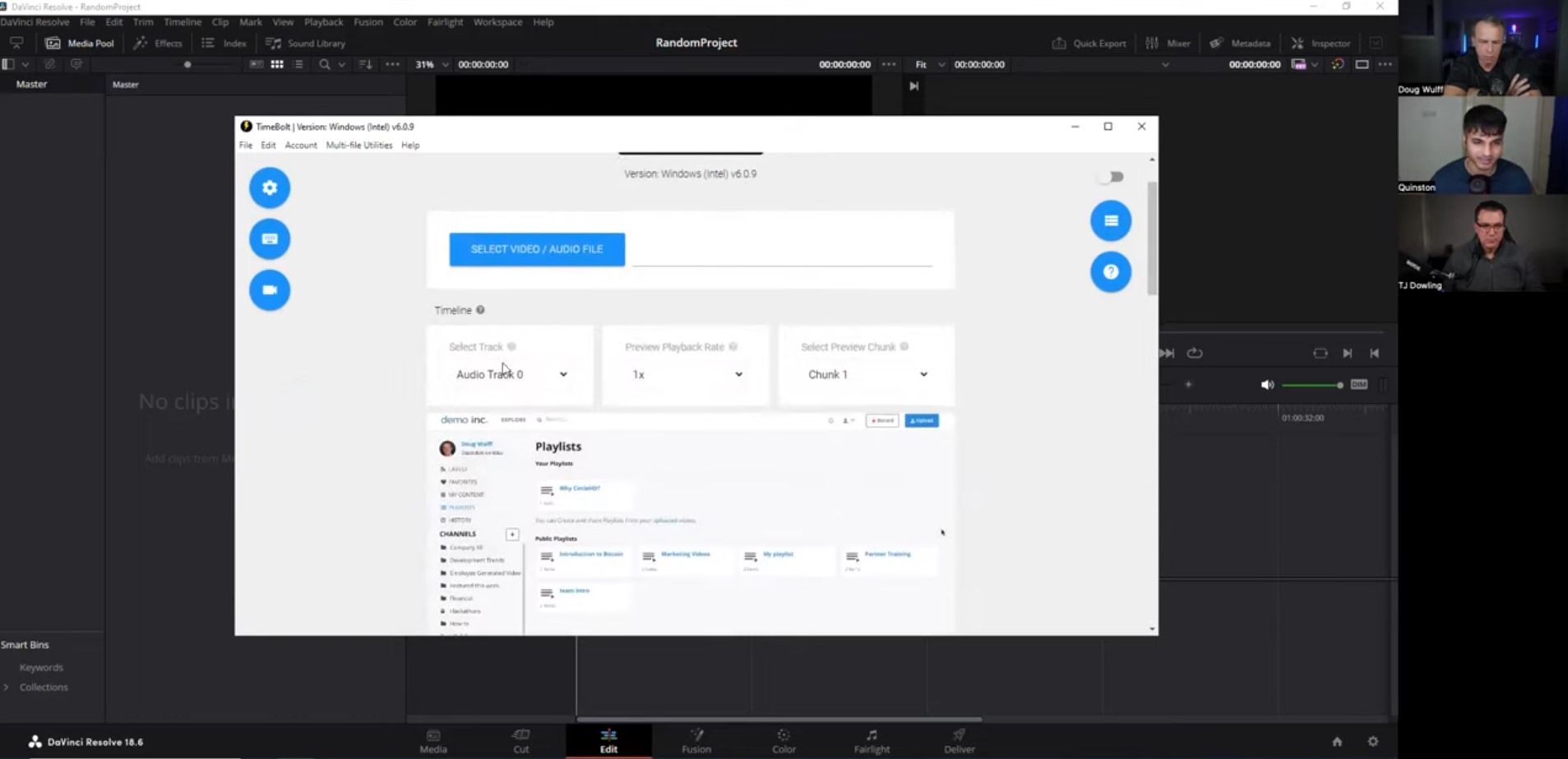
Task: Click info icon beside Select Preview Chunk
Action: 904,347
